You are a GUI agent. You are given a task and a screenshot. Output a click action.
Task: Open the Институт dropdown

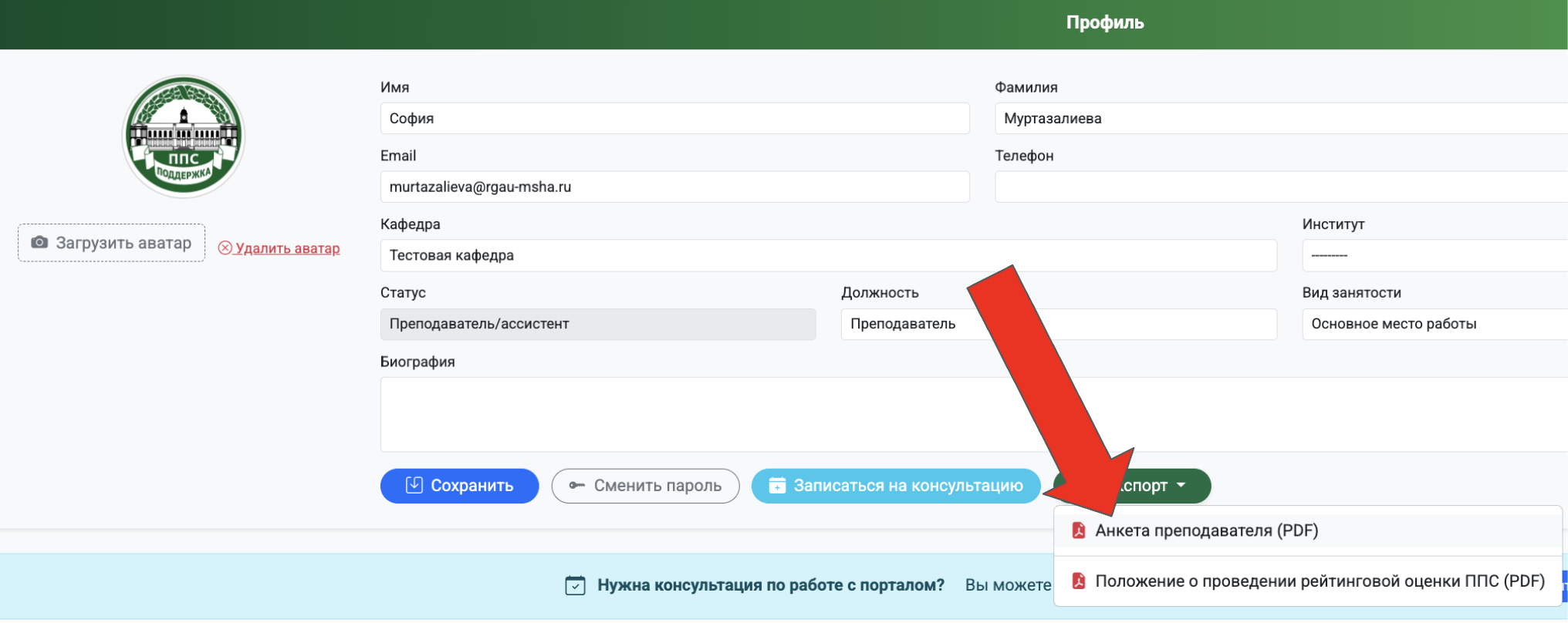(1434, 255)
